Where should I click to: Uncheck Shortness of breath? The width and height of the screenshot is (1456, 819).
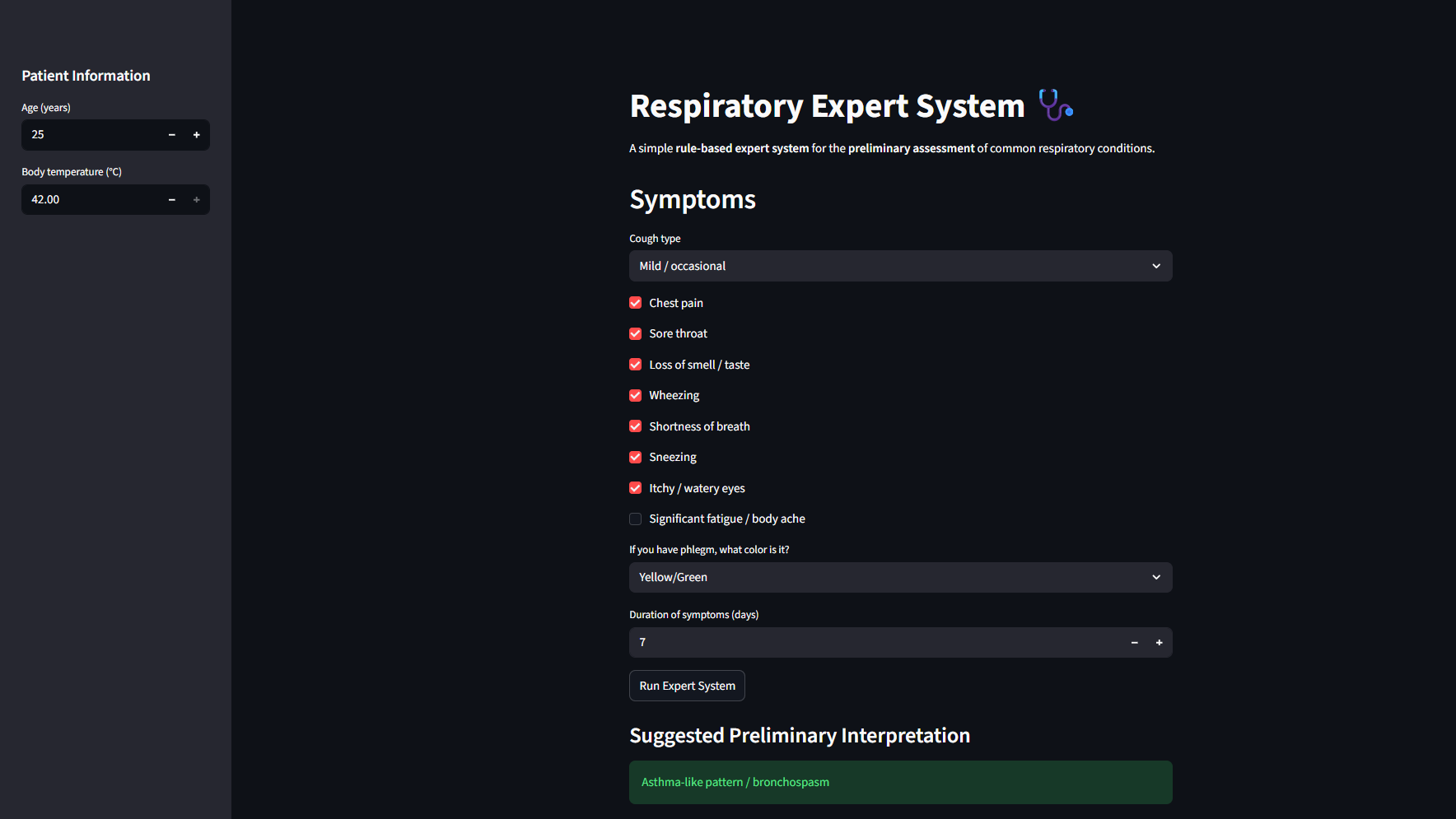pyautogui.click(x=636, y=426)
